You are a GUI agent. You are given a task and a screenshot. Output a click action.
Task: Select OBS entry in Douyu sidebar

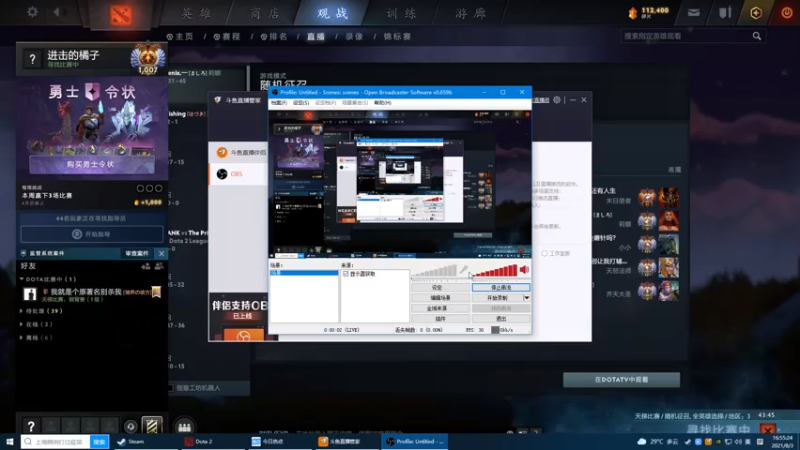point(239,174)
